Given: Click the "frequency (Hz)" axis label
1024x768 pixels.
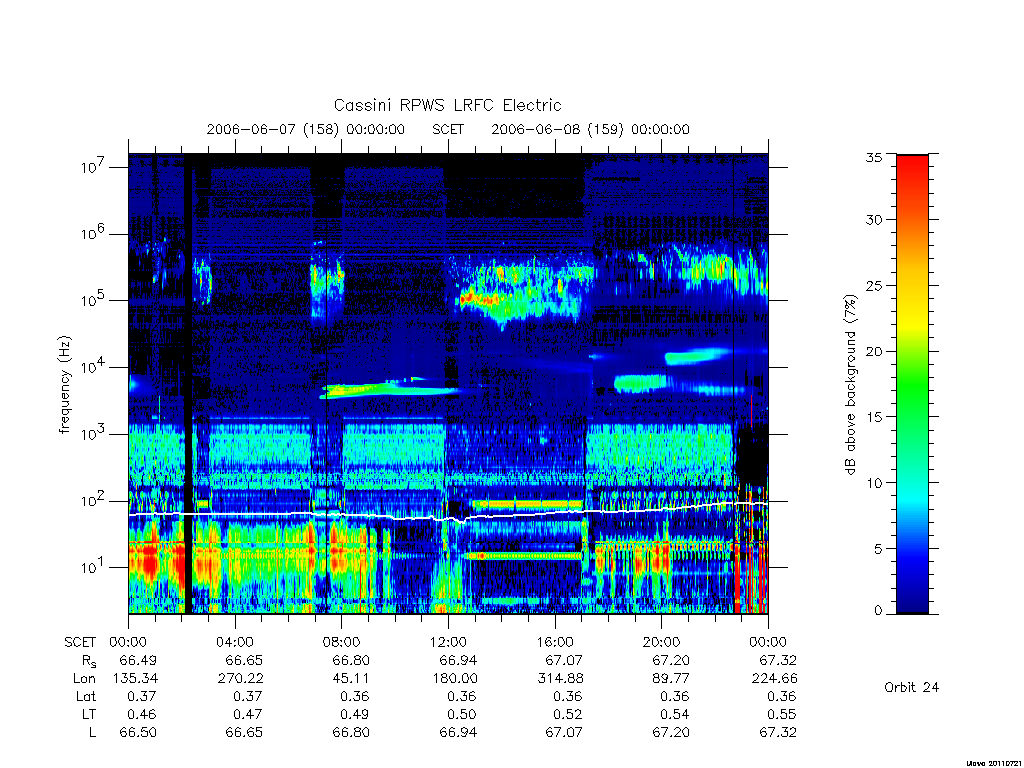Looking at the screenshot, I should (64, 384).
